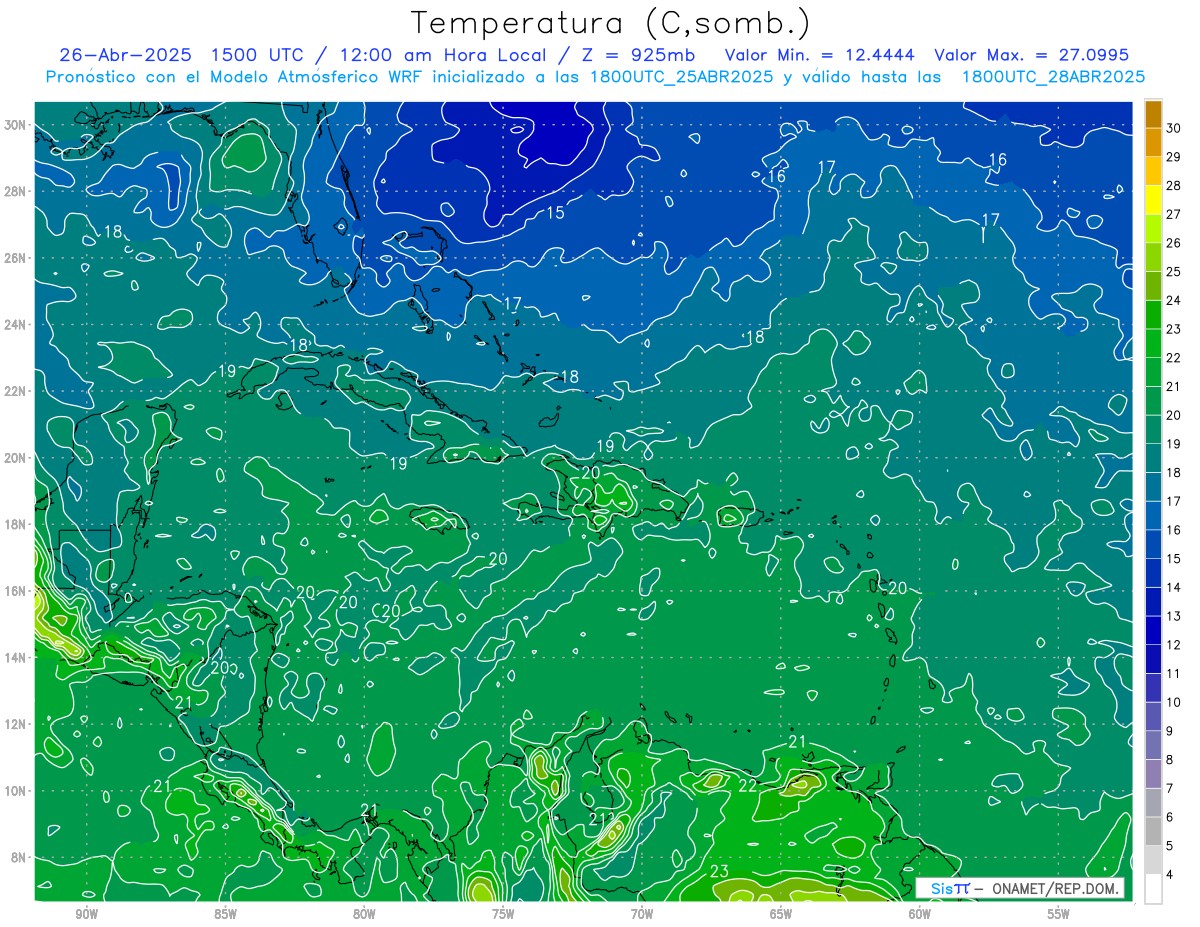Click the 24N latitude label
The width and height of the screenshot is (1200, 927).
[16, 325]
